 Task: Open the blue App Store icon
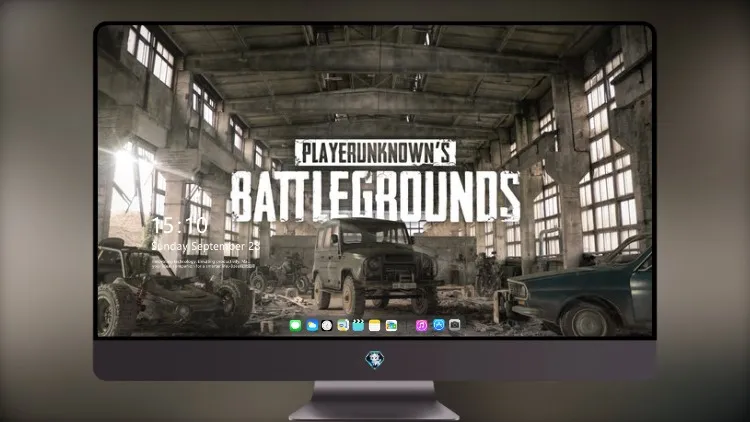click(439, 325)
